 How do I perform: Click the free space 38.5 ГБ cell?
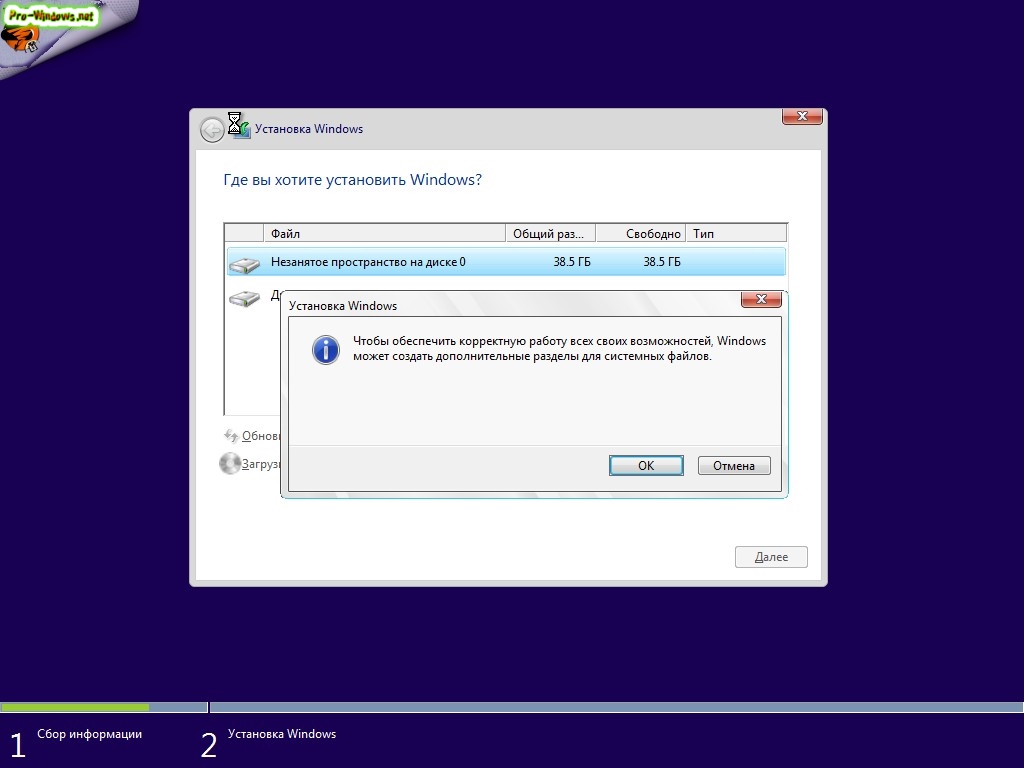click(662, 262)
